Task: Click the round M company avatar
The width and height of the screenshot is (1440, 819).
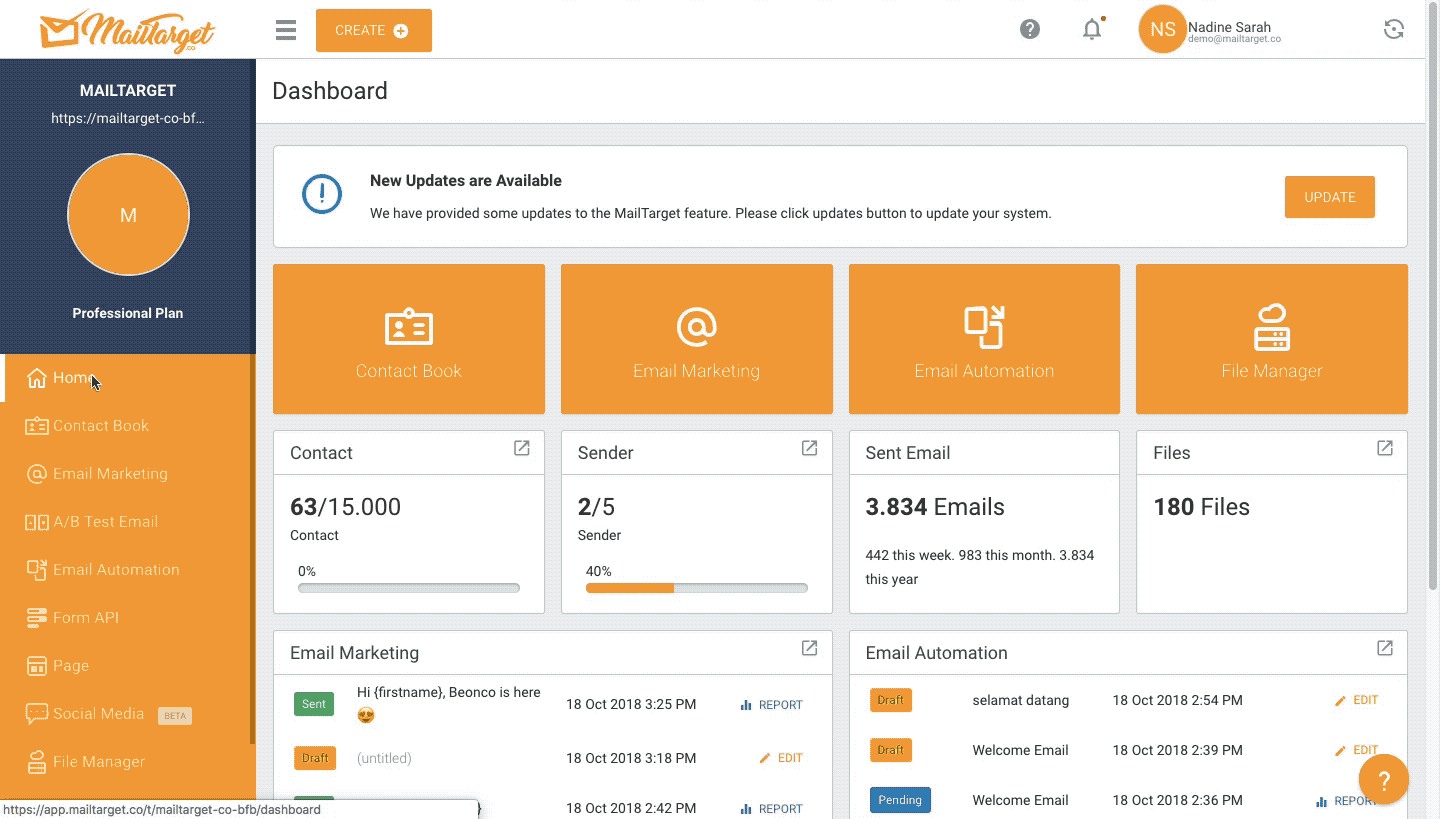Action: coord(128,214)
